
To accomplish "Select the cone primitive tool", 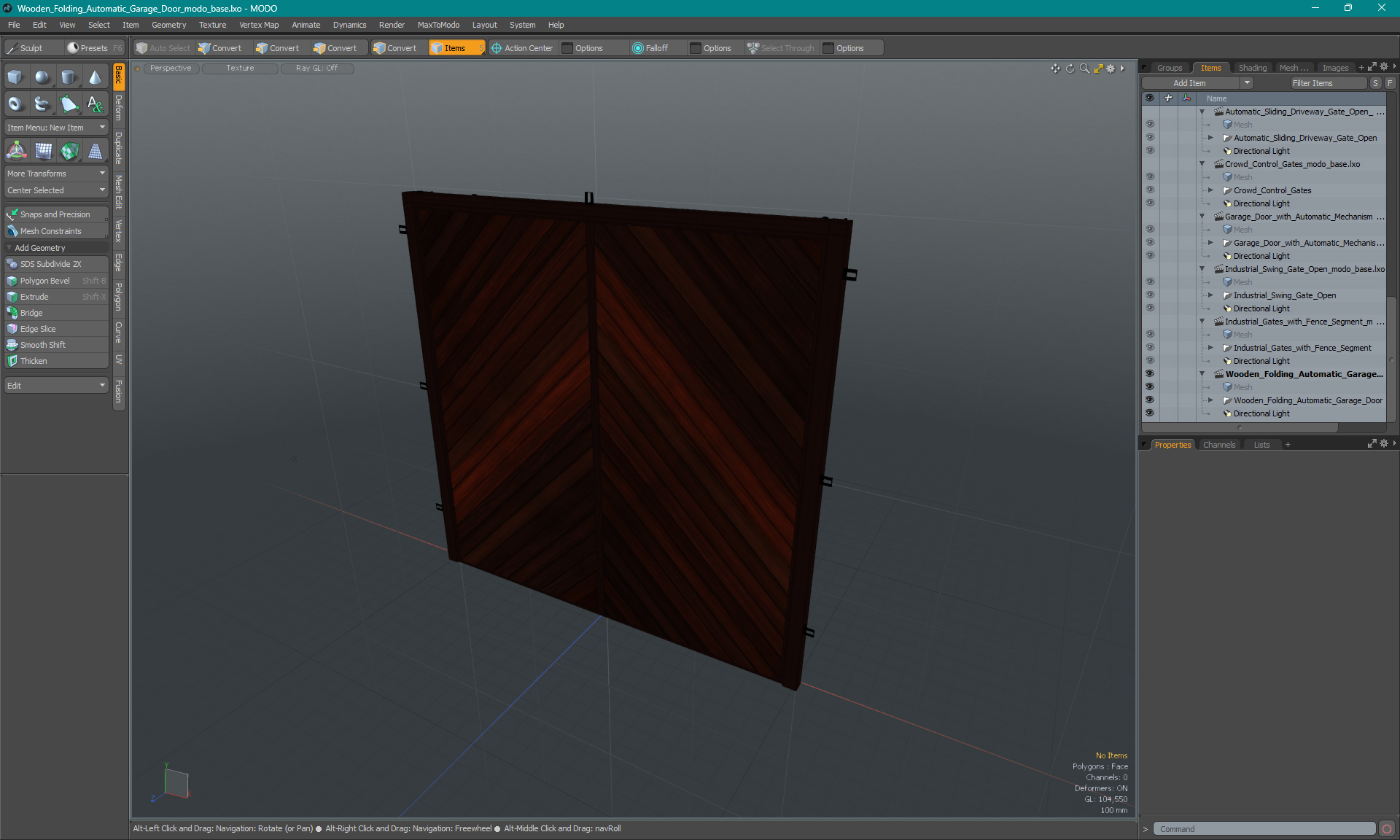I will (x=95, y=77).
